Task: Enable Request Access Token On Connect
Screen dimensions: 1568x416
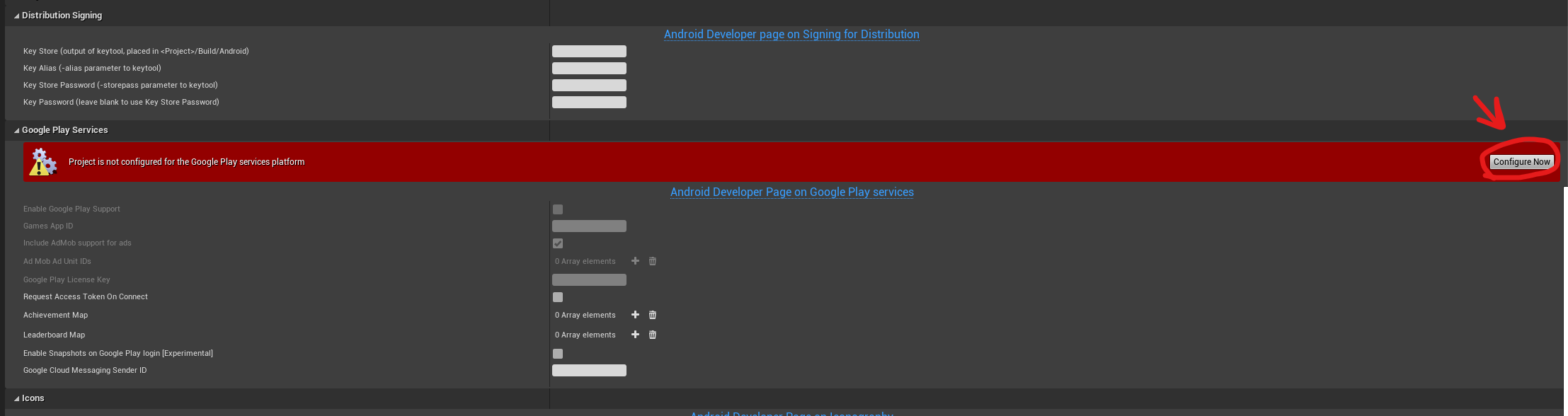Action: pos(558,297)
